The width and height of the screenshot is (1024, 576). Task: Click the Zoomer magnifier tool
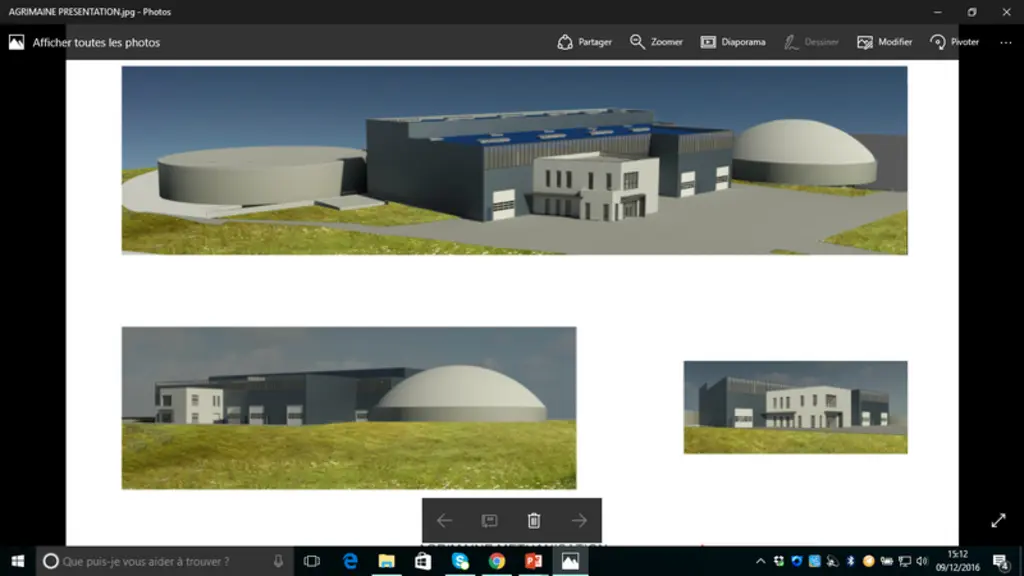coord(656,42)
